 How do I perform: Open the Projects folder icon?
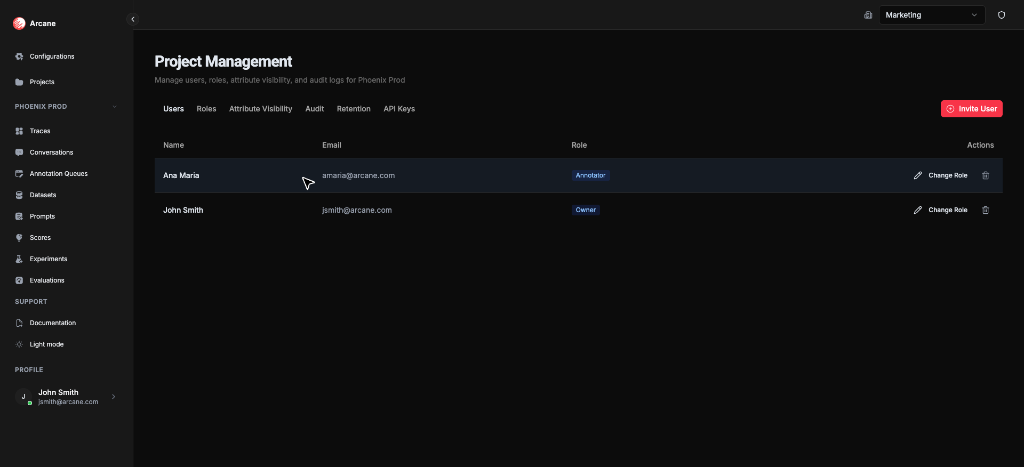(x=19, y=82)
